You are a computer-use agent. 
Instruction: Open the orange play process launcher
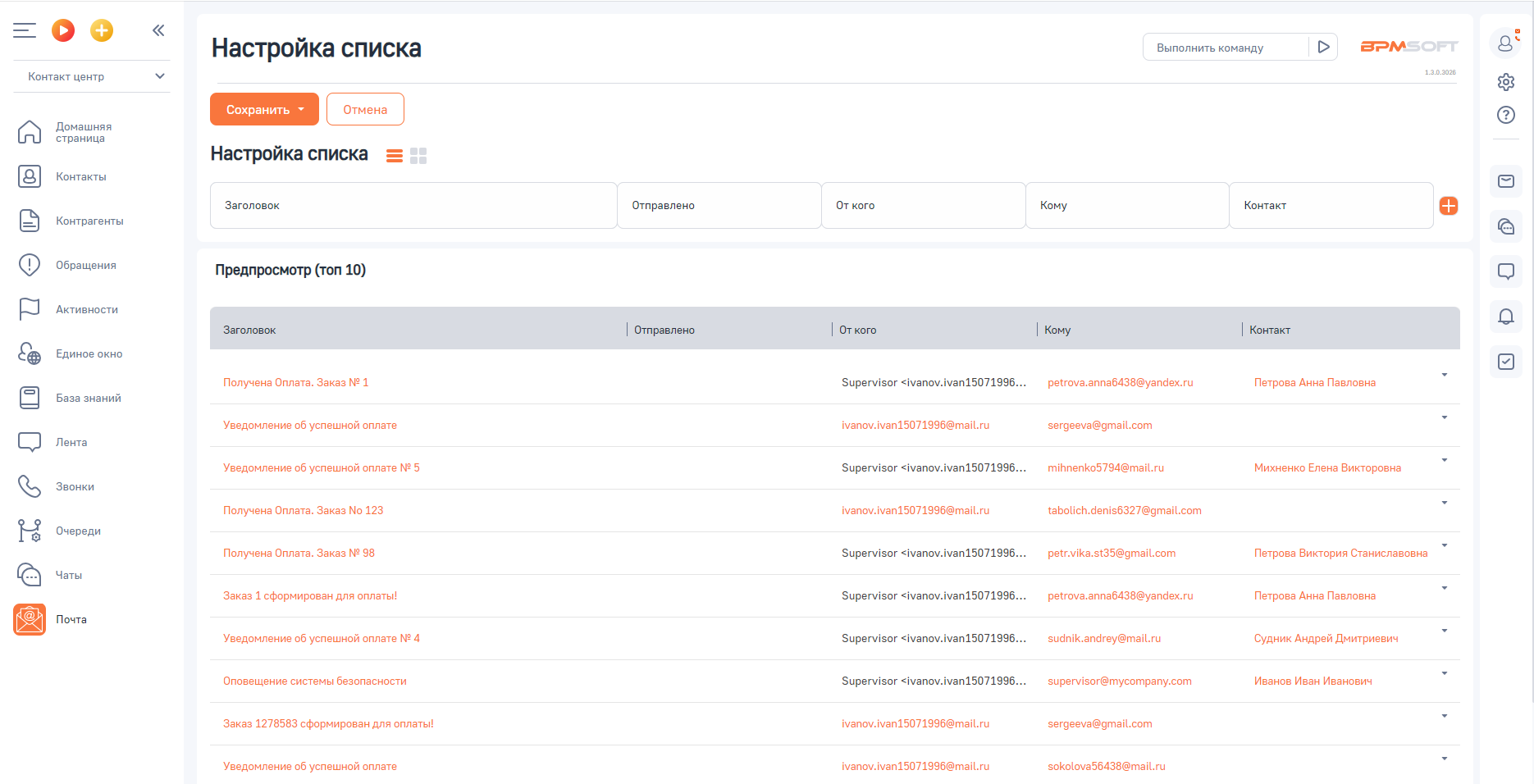coord(63,30)
